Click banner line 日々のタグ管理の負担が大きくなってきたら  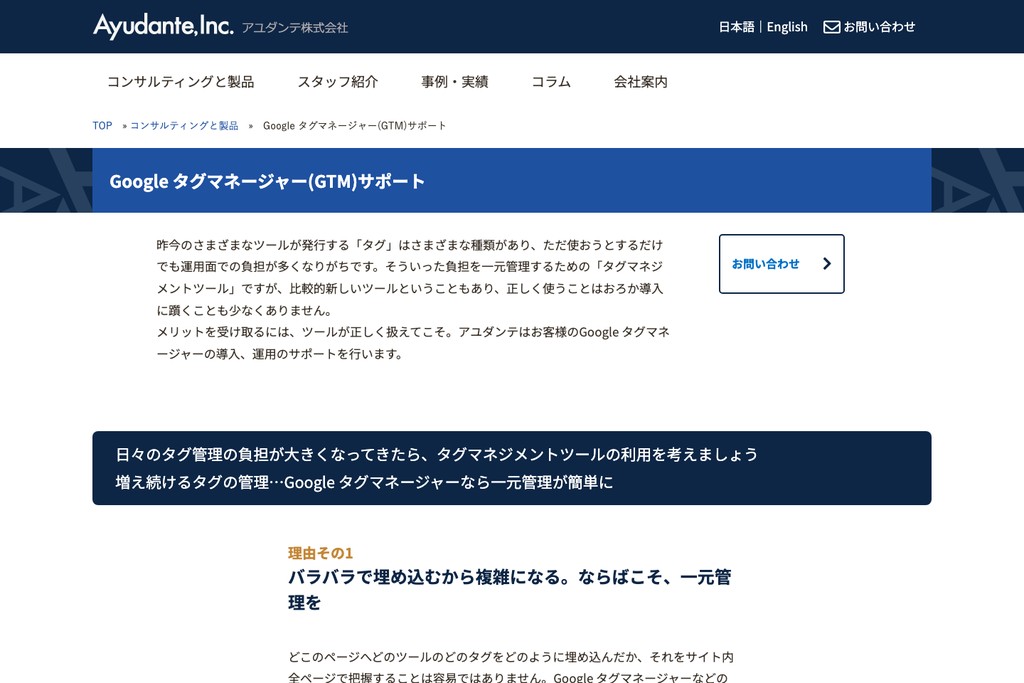pyautogui.click(x=437, y=454)
